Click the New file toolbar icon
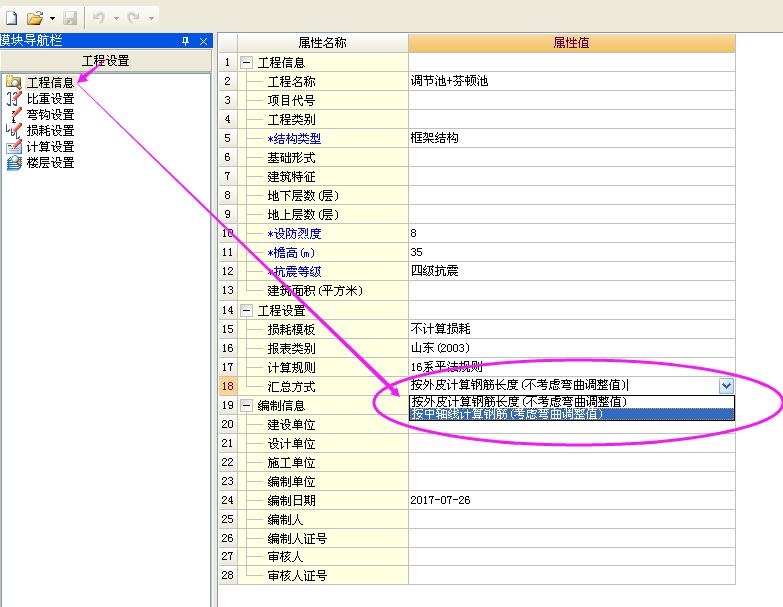The height and width of the screenshot is (607, 783). coord(11,18)
